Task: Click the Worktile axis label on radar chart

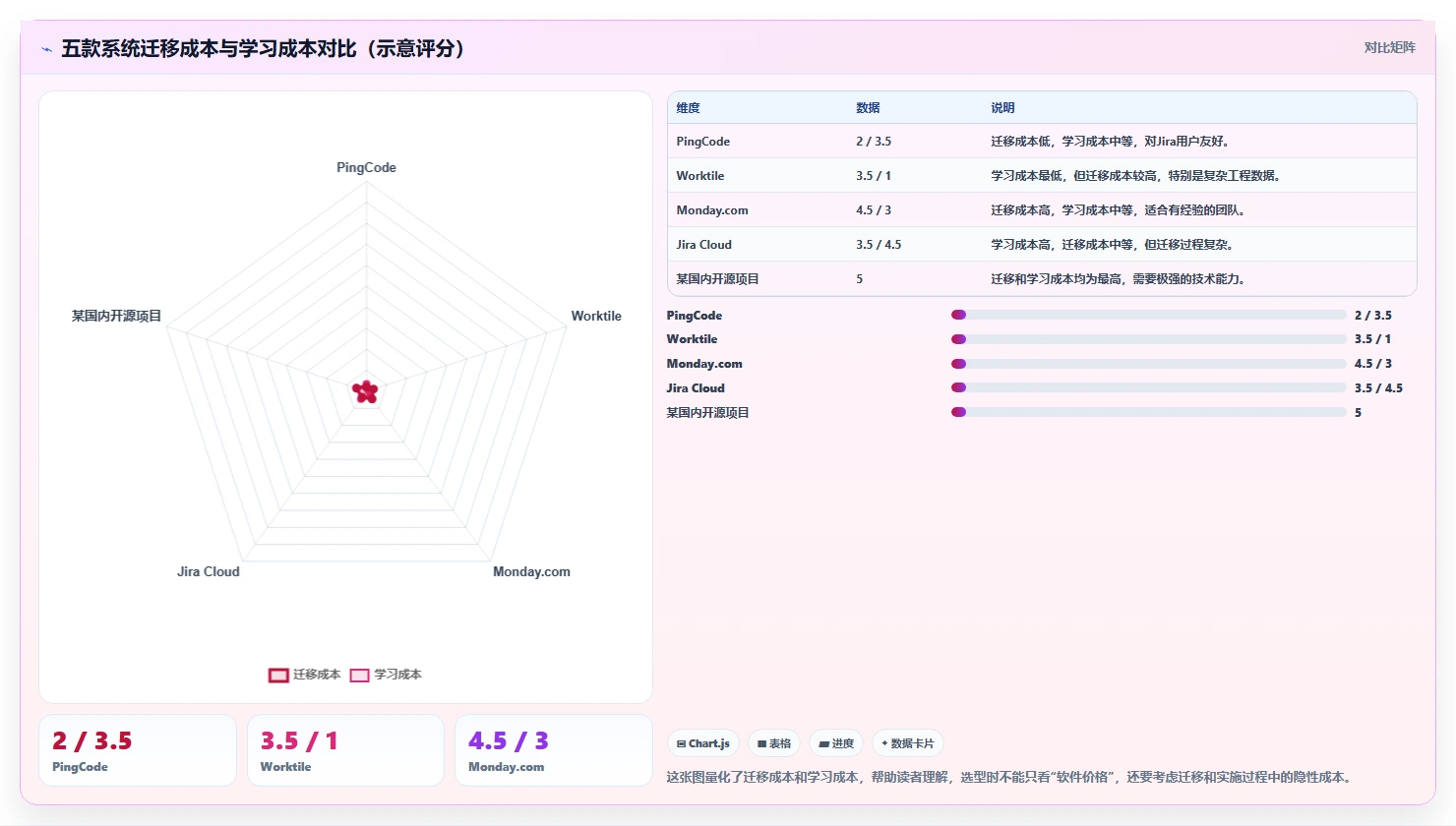Action: (596, 316)
